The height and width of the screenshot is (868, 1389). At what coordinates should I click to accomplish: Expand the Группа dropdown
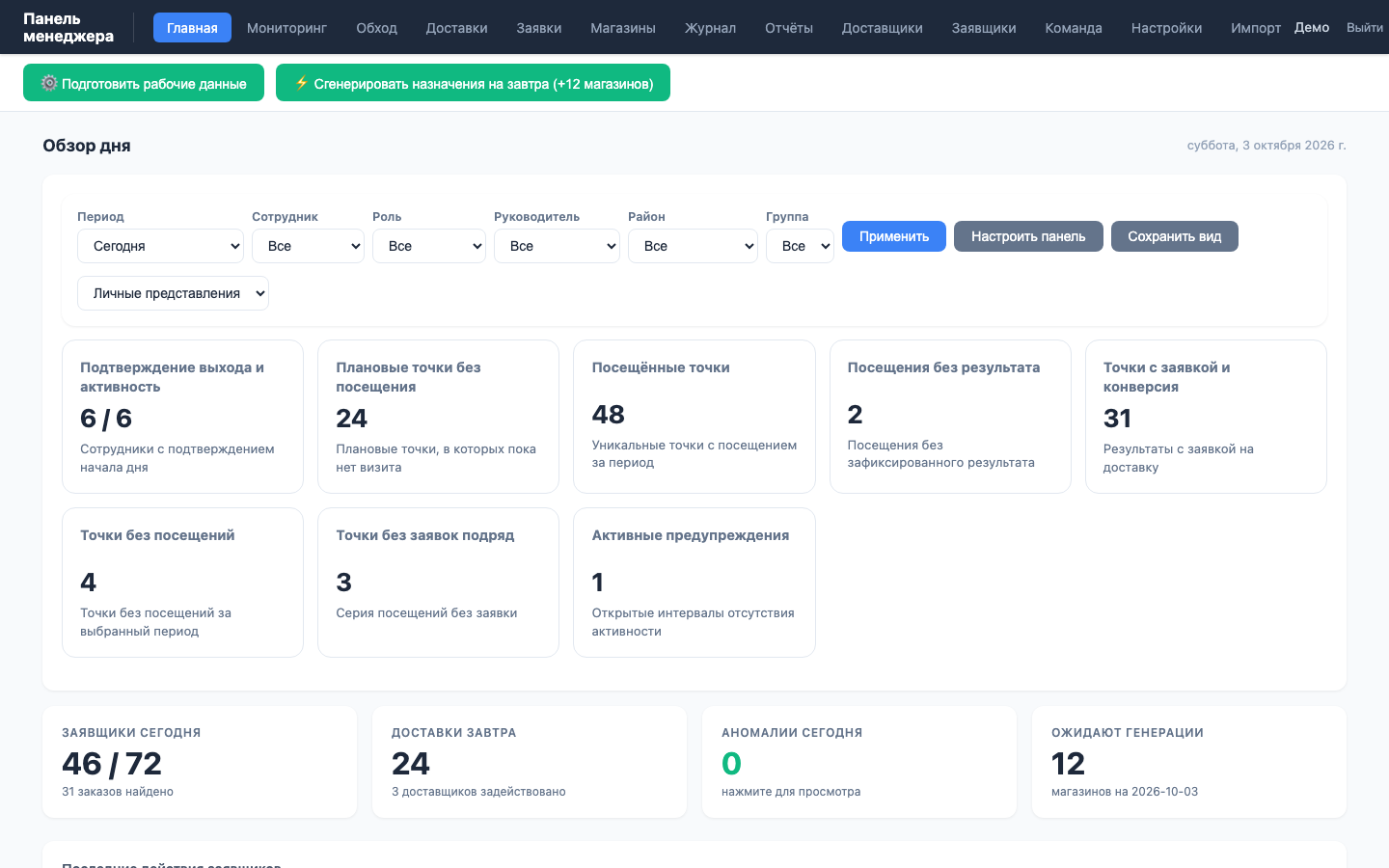[800, 246]
